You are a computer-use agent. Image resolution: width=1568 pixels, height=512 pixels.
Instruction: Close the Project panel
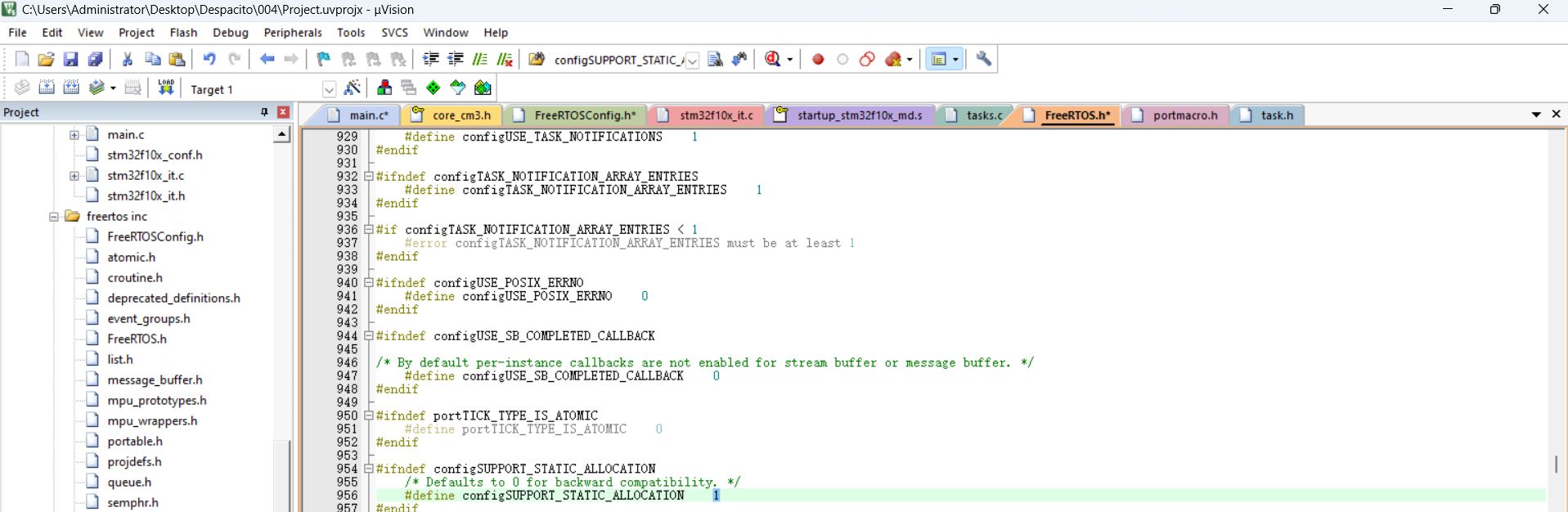point(283,112)
